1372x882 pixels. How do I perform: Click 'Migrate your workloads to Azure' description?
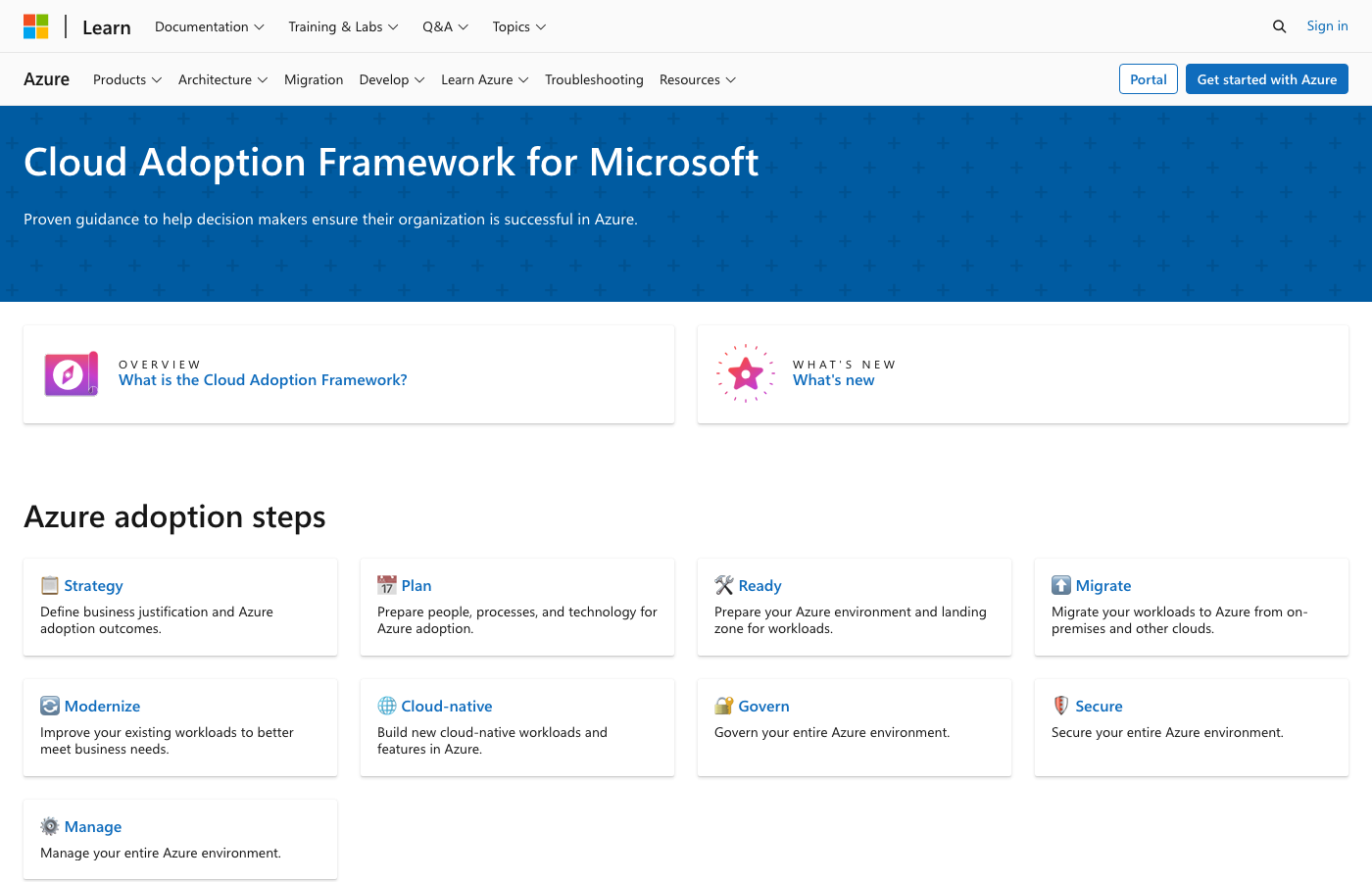pyautogui.click(x=1180, y=620)
